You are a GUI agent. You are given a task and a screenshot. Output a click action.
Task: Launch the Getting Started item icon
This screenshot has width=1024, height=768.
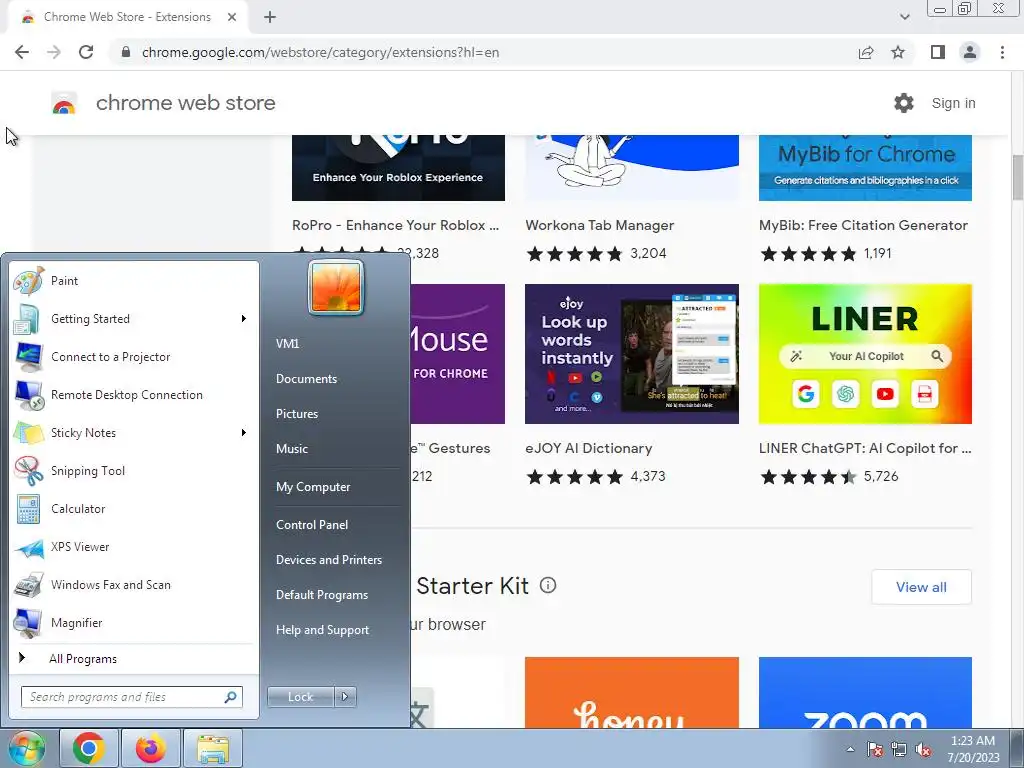28,319
